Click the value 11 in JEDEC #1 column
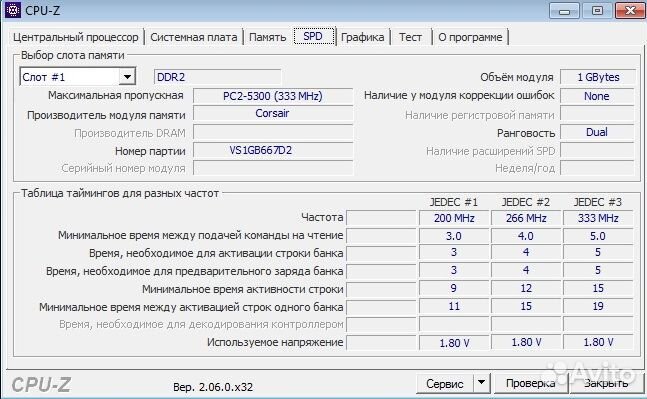Viewport: 647px width, 399px height. click(454, 306)
